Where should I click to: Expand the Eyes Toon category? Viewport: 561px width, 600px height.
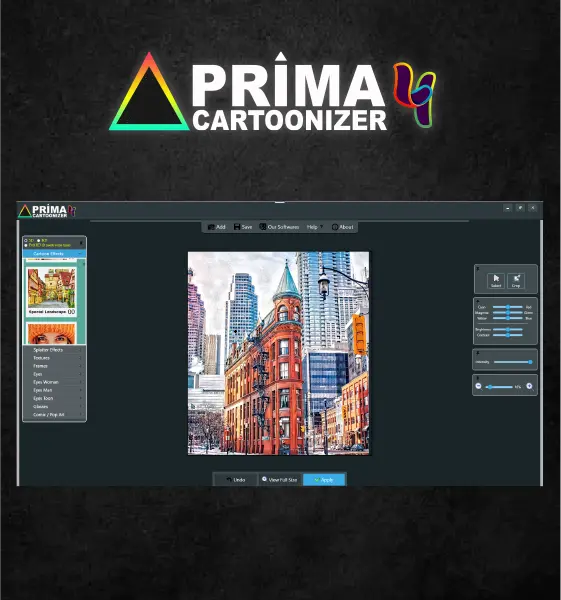[x=54, y=398]
